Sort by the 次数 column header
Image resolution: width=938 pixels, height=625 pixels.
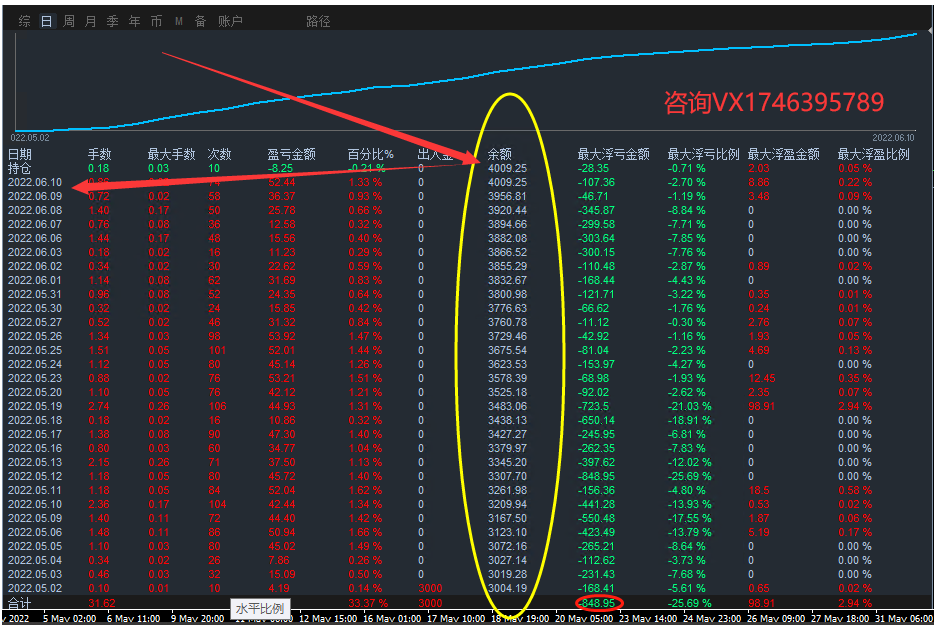(x=220, y=154)
